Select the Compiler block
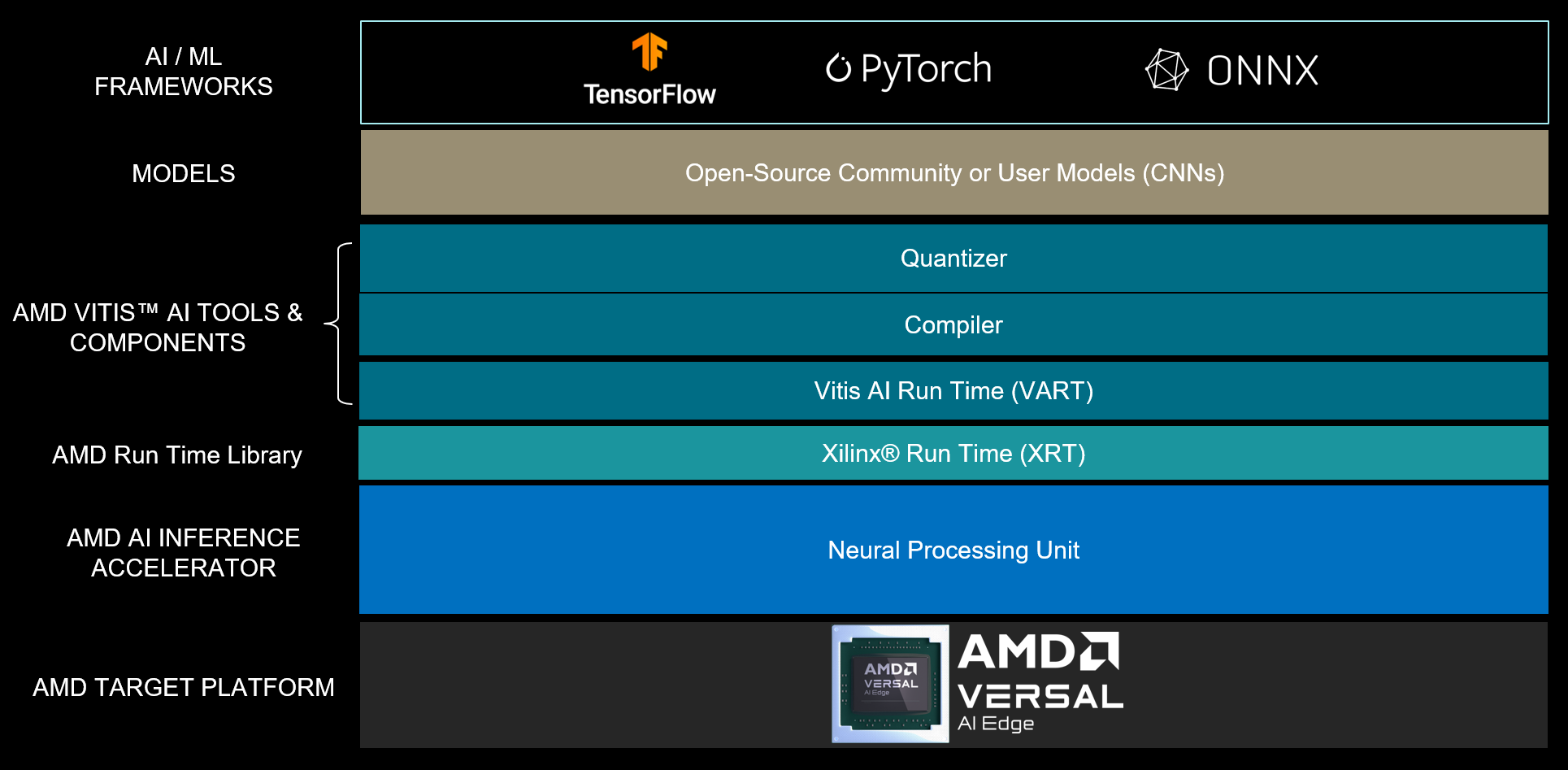 coord(953,325)
